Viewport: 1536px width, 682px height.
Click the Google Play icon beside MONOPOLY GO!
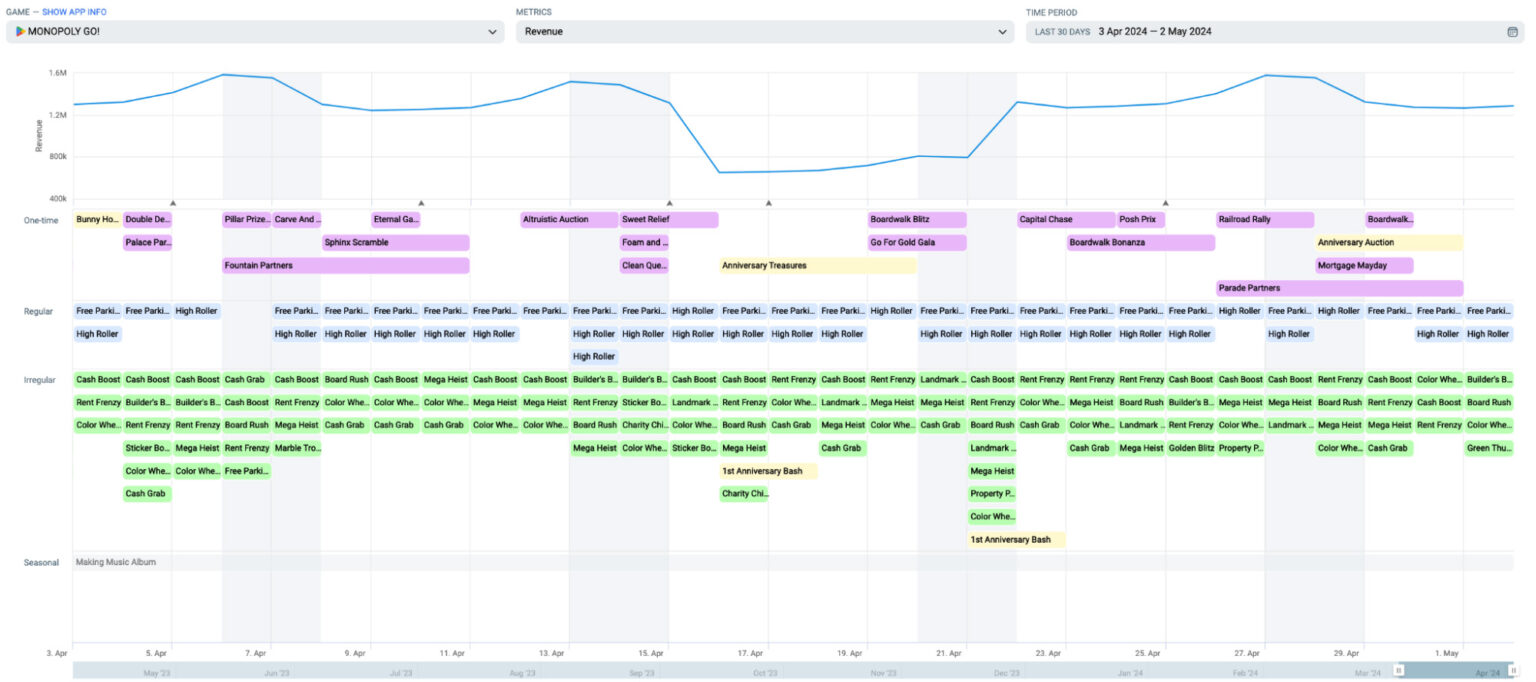click(19, 32)
